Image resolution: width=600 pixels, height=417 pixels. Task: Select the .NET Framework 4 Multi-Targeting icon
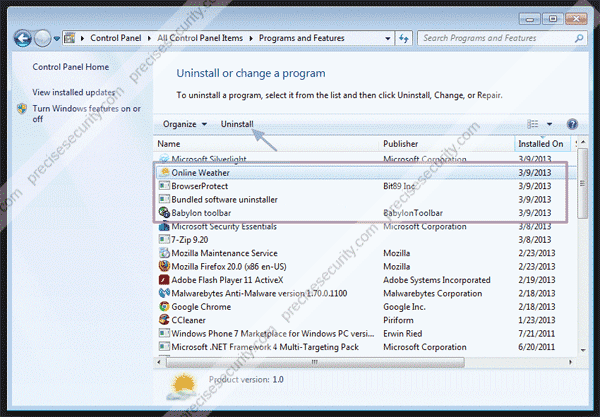coord(165,347)
